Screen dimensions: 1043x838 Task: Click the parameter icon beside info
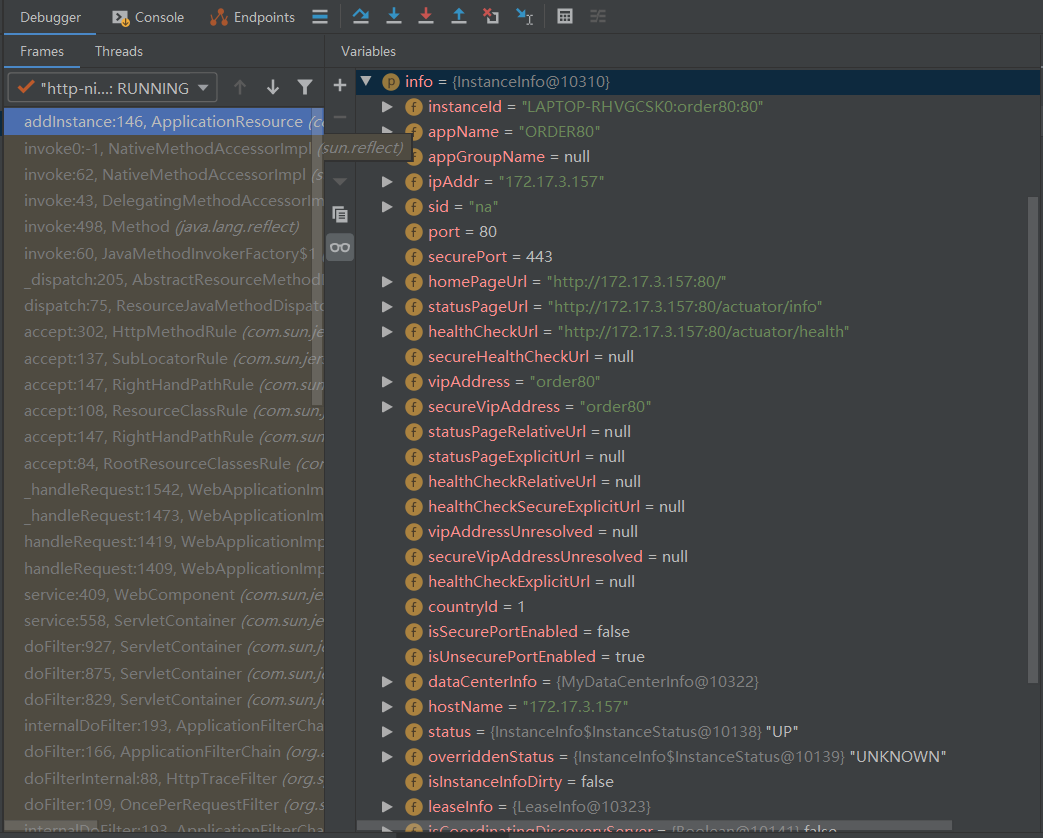pyautogui.click(x=390, y=82)
